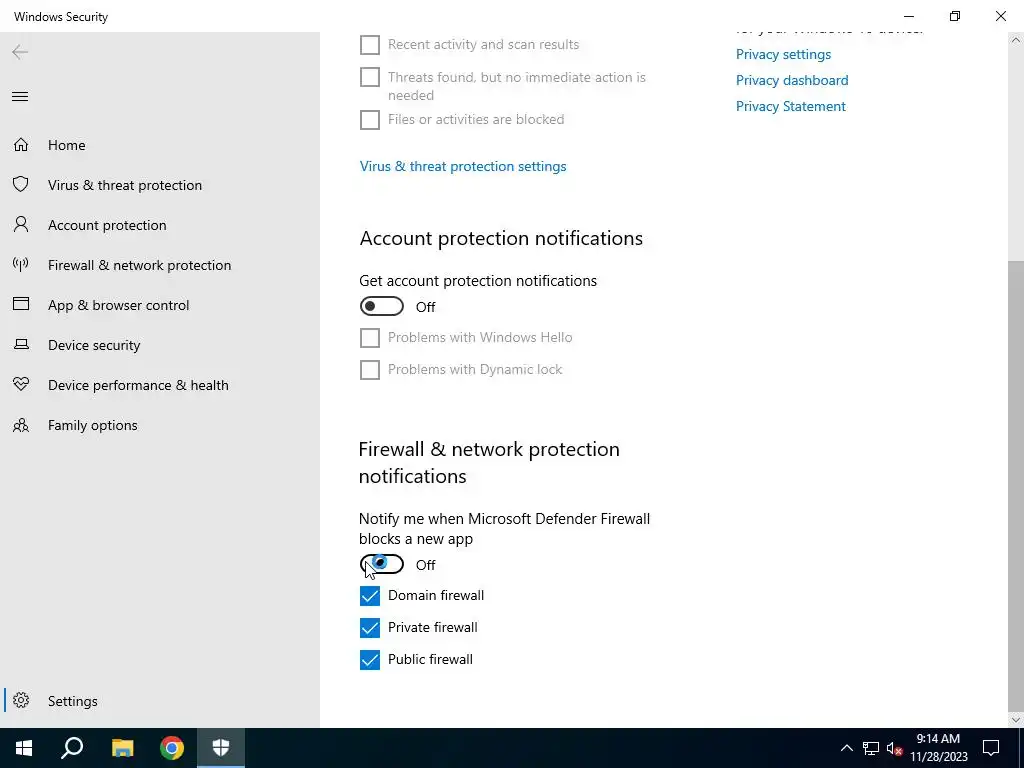Toggle account protection notifications switch

pos(381,306)
